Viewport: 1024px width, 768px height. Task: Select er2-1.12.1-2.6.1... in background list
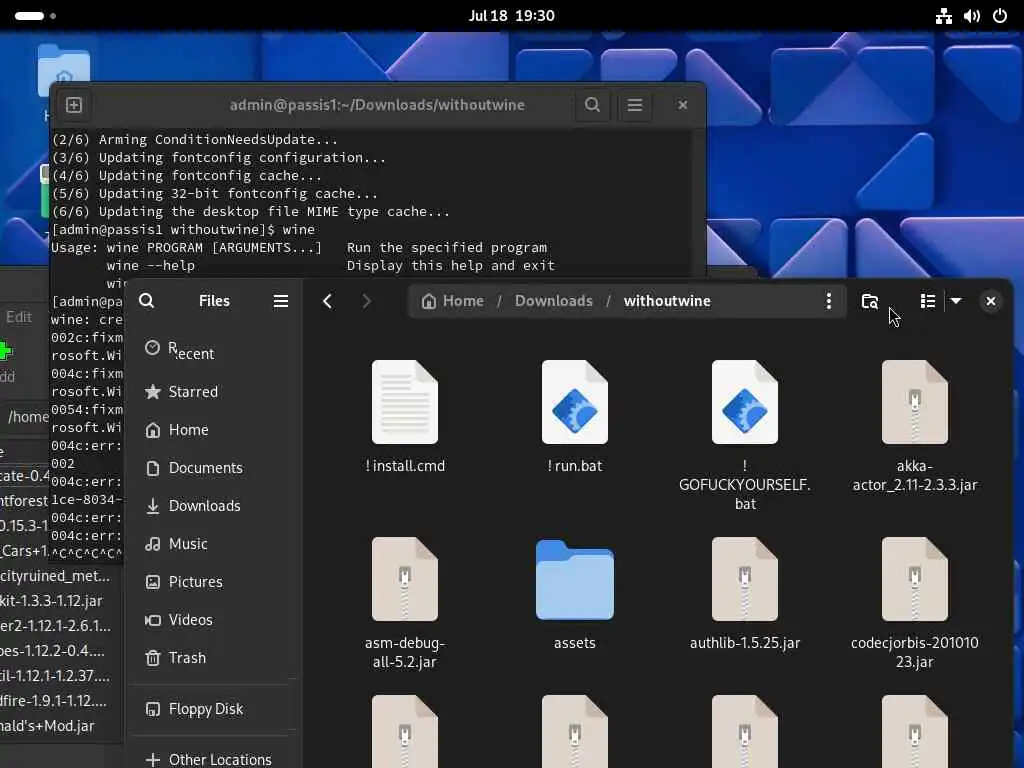pyautogui.click(x=56, y=626)
